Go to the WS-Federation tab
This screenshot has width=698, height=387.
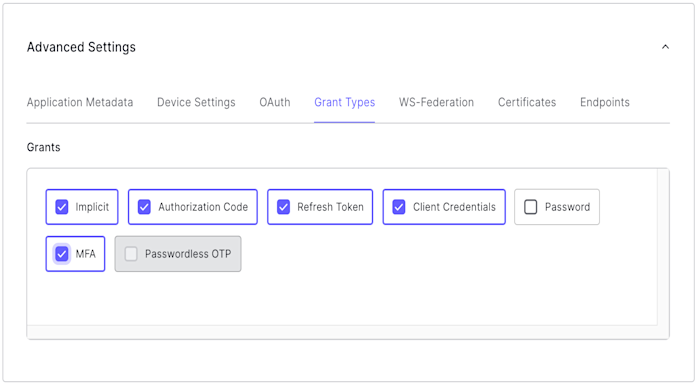pyautogui.click(x=436, y=102)
